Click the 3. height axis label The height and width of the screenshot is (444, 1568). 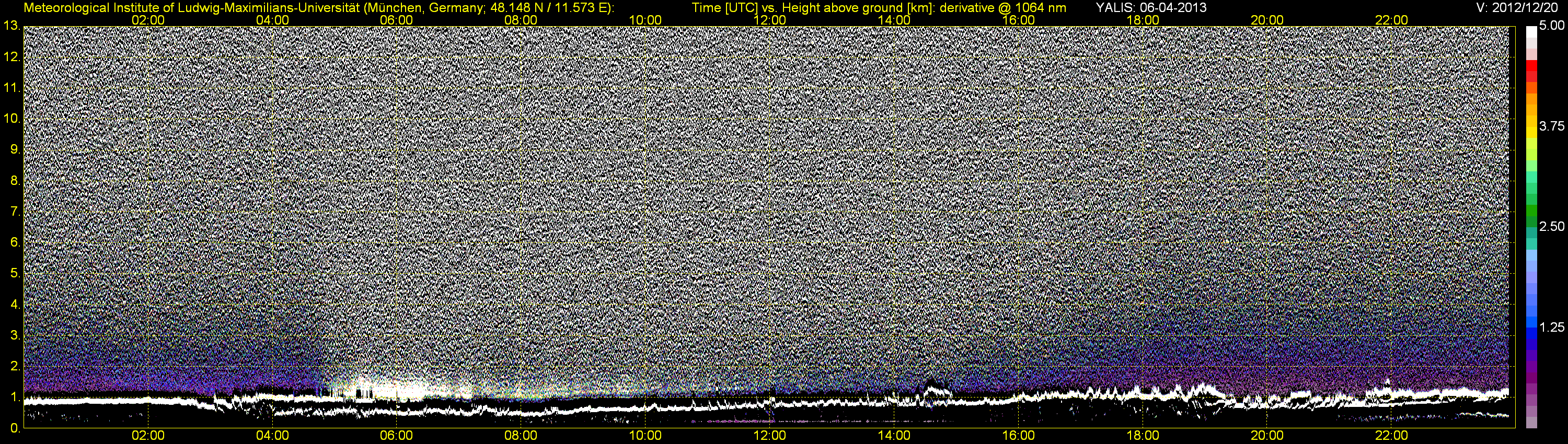(x=15, y=336)
